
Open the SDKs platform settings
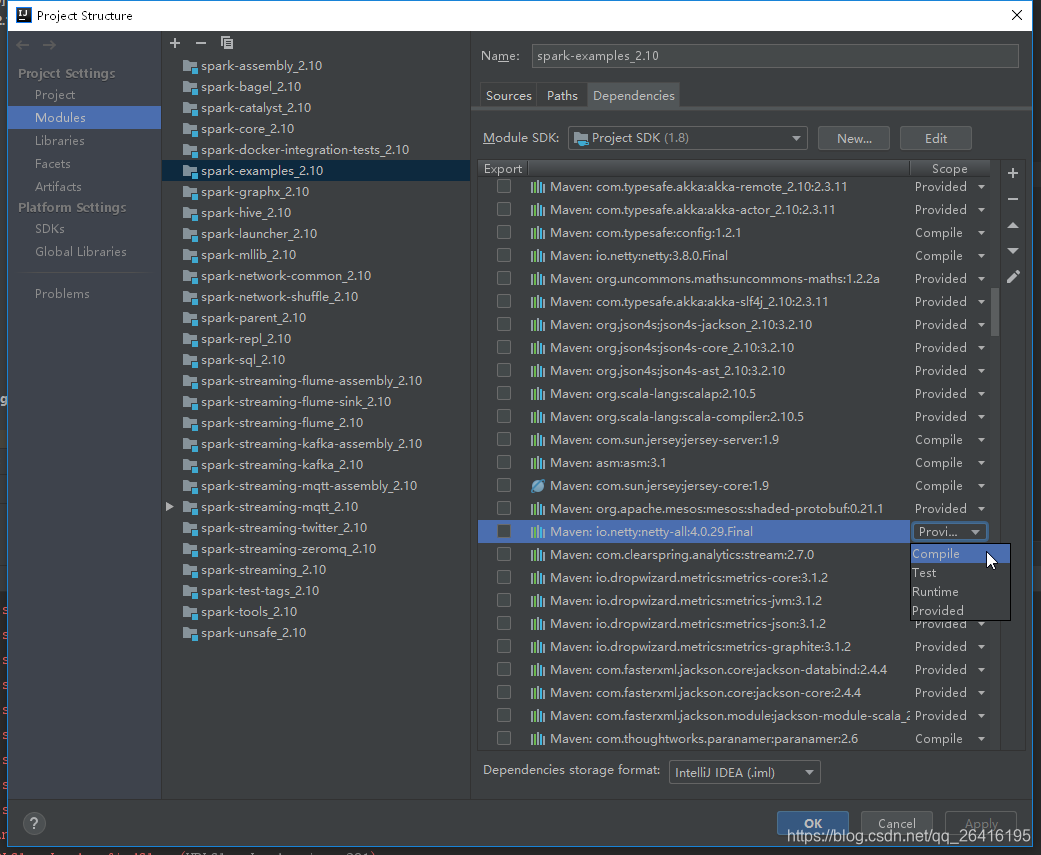pyautogui.click(x=50, y=228)
